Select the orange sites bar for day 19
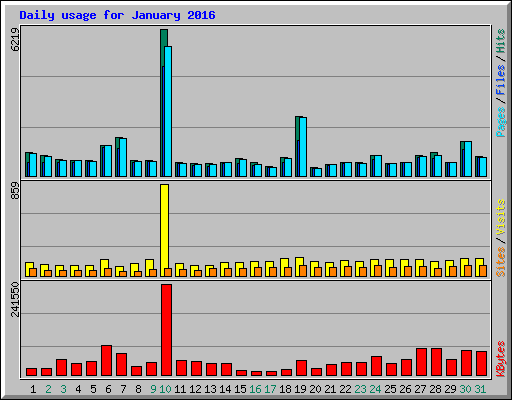Screen dimensions: 512x400 303,271
